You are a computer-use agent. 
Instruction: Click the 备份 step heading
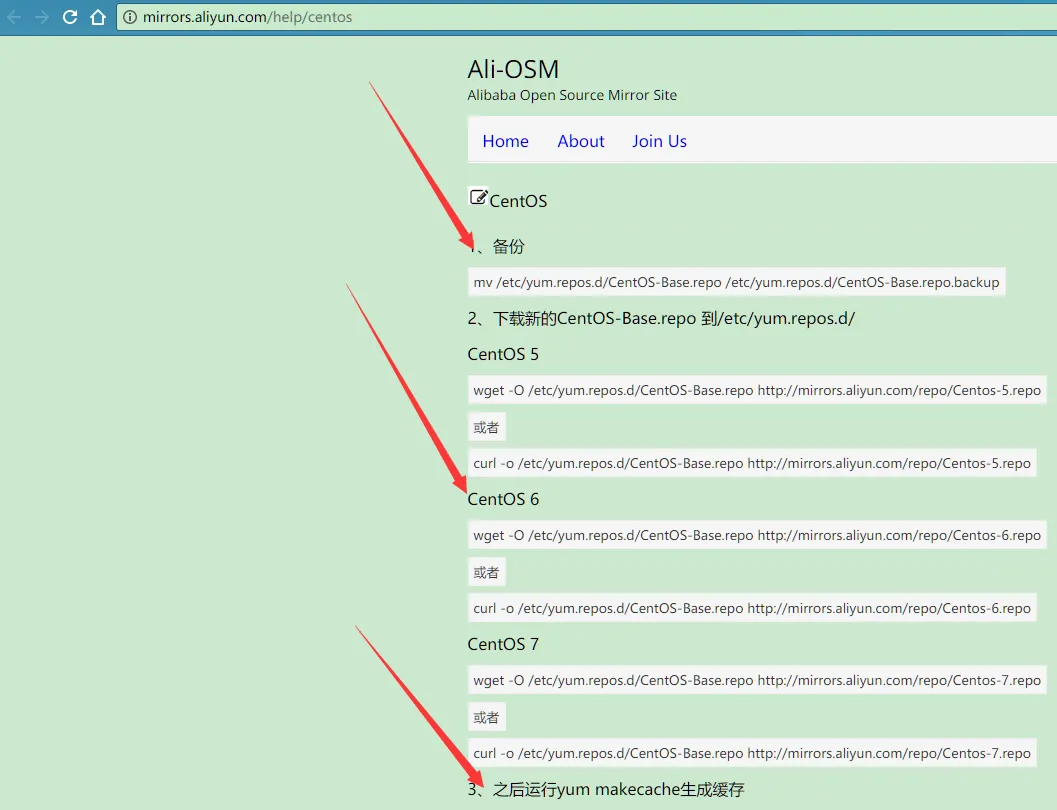pyautogui.click(x=496, y=247)
